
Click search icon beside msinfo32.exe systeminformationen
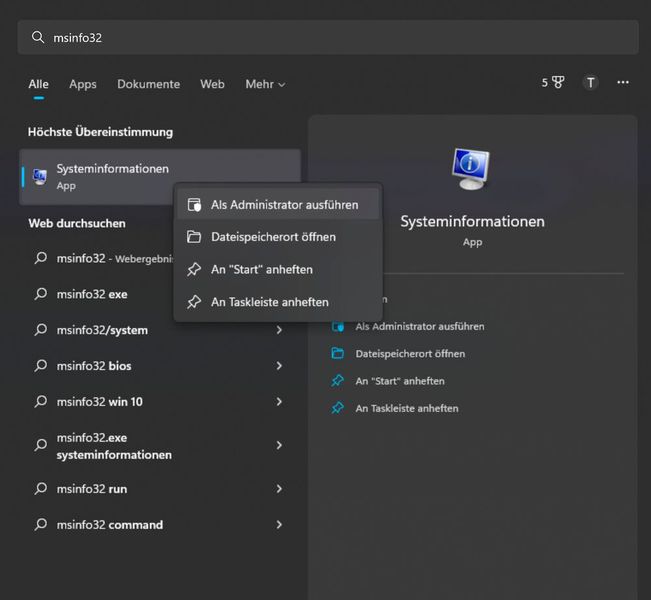[41, 445]
